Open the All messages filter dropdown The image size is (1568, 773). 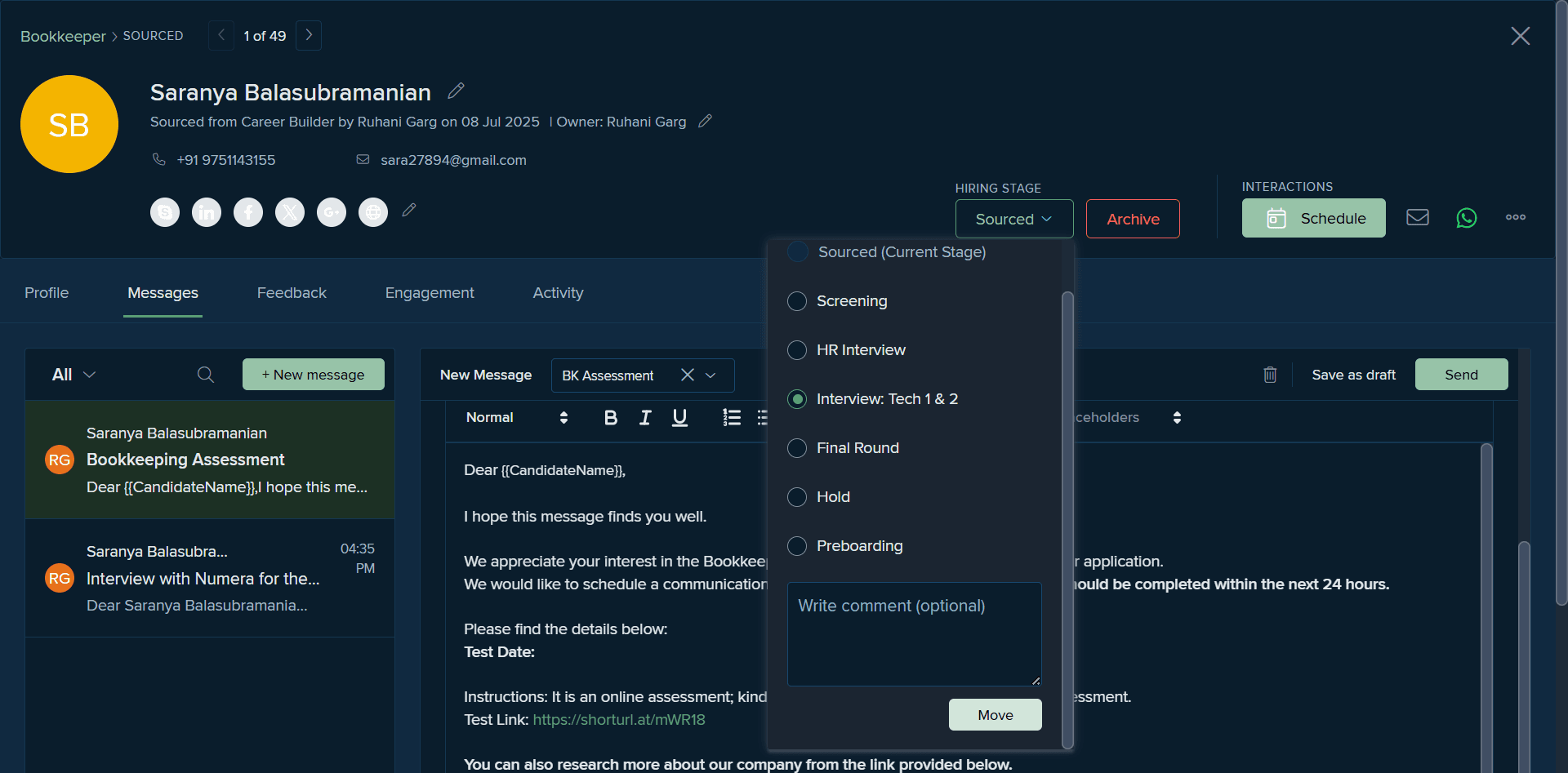[74, 375]
